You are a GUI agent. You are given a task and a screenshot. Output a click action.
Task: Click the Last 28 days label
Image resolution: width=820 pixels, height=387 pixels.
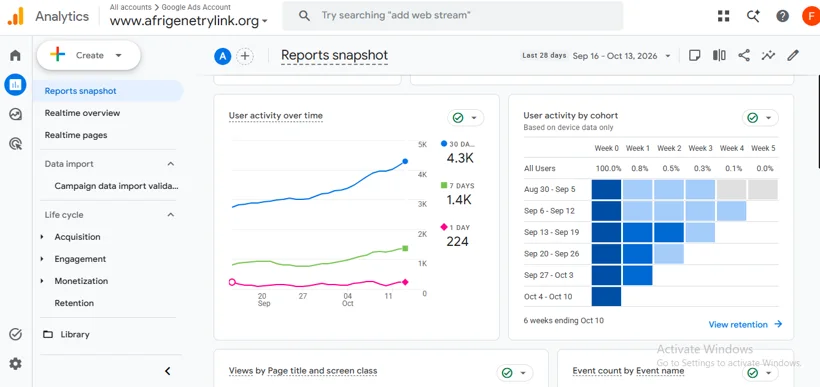tap(544, 55)
